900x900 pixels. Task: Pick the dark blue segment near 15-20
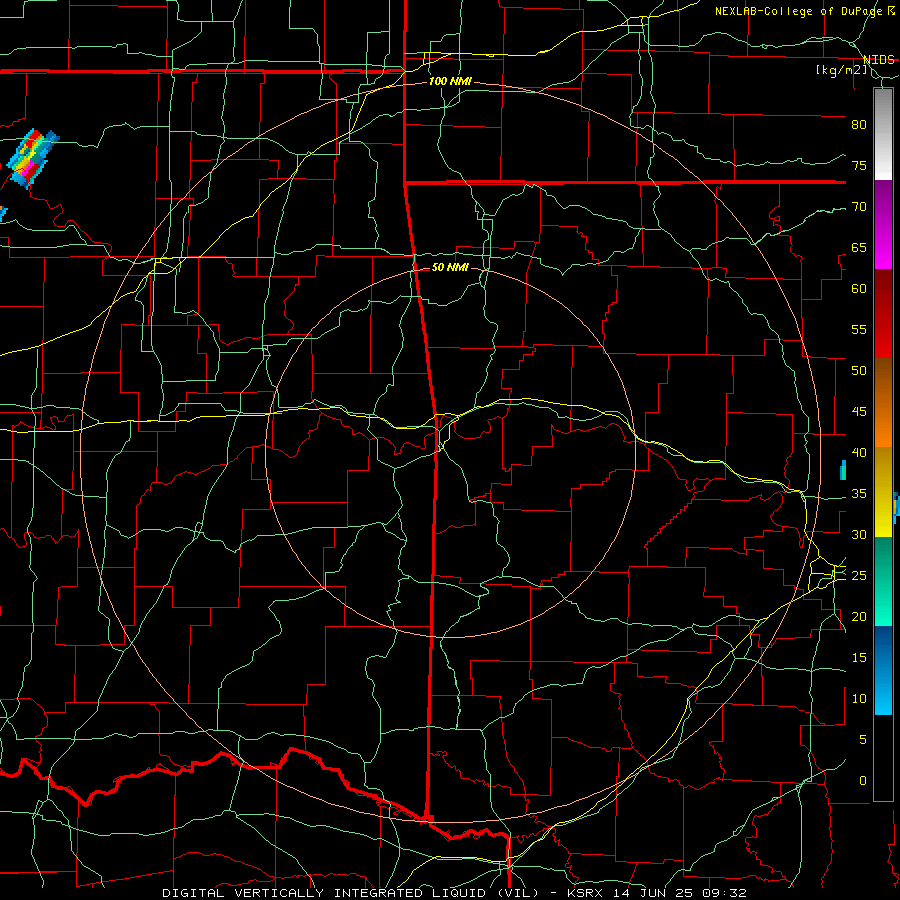883,647
